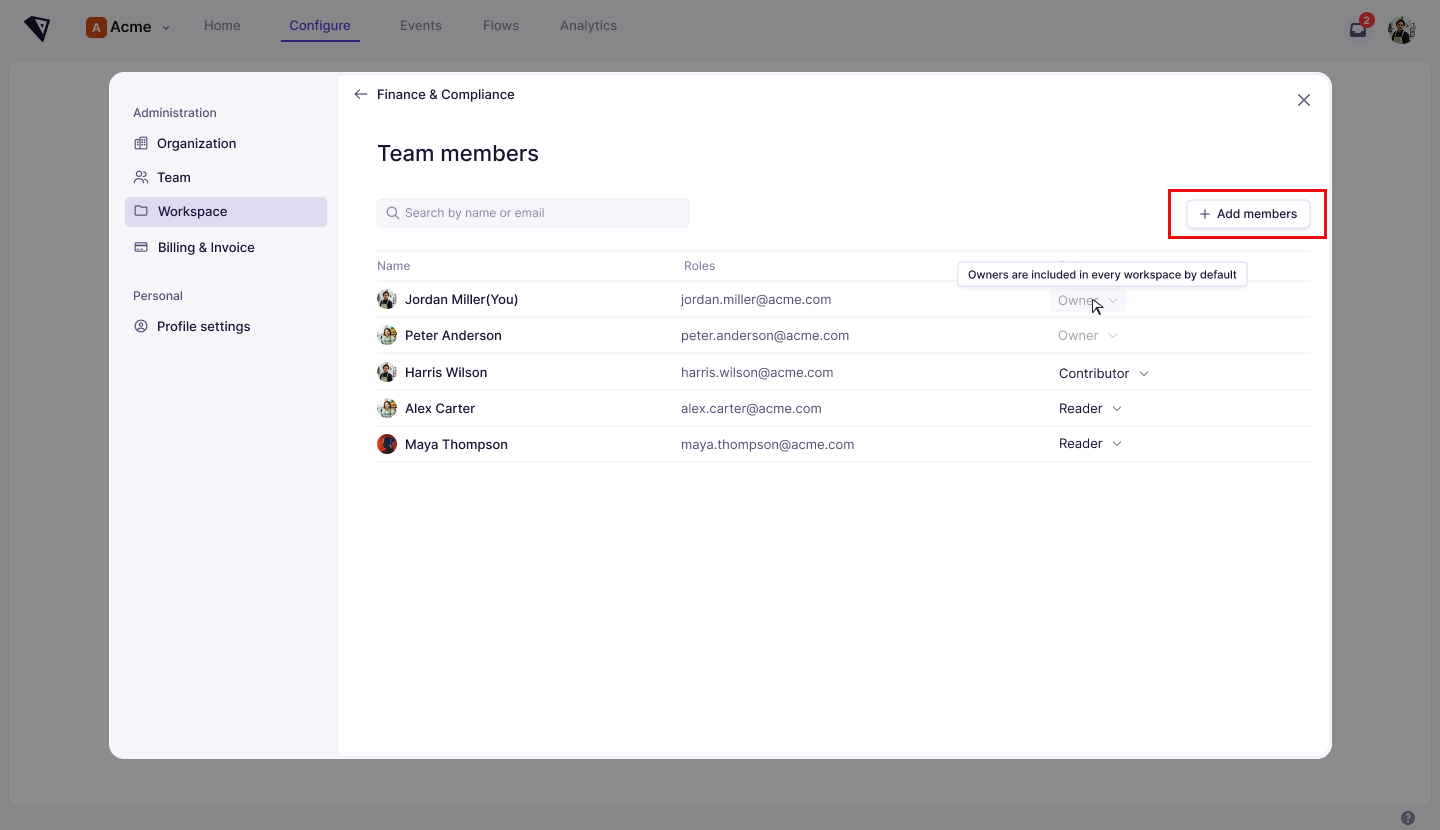
Task: Click the Name column header
Action: pyautogui.click(x=394, y=266)
